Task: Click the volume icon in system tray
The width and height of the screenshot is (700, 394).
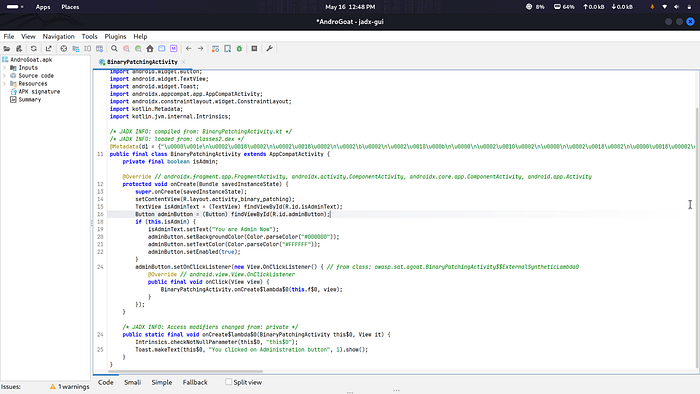Action: [x=677, y=7]
